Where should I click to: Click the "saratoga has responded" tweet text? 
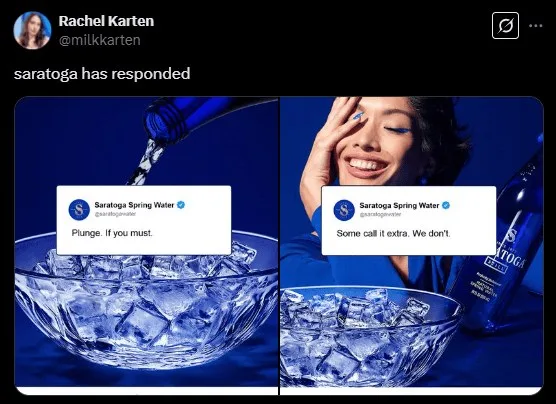pos(102,74)
